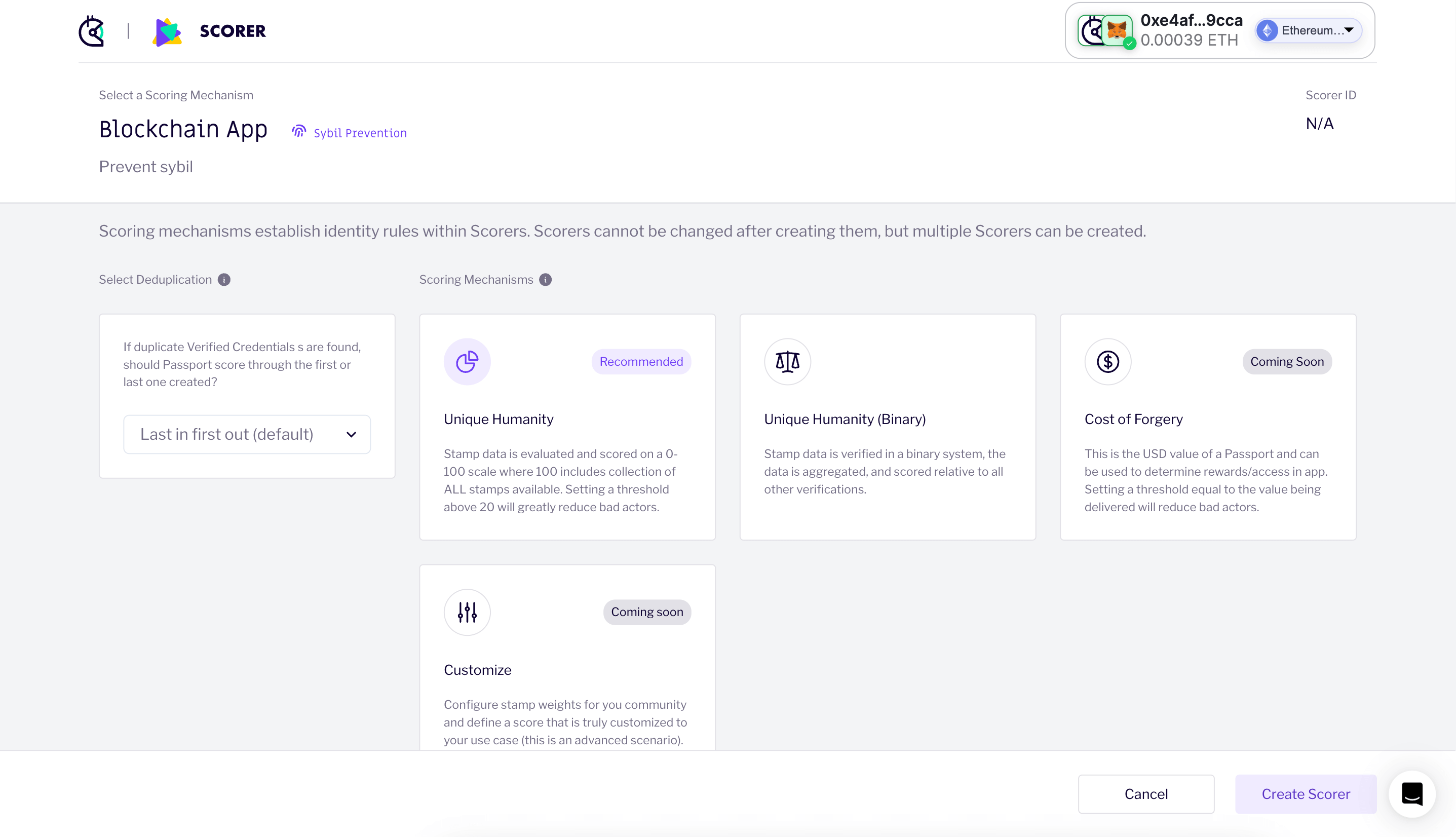Click the Coming Soon badge on Cost of Forgery
The height and width of the screenshot is (837, 1456).
1287,362
